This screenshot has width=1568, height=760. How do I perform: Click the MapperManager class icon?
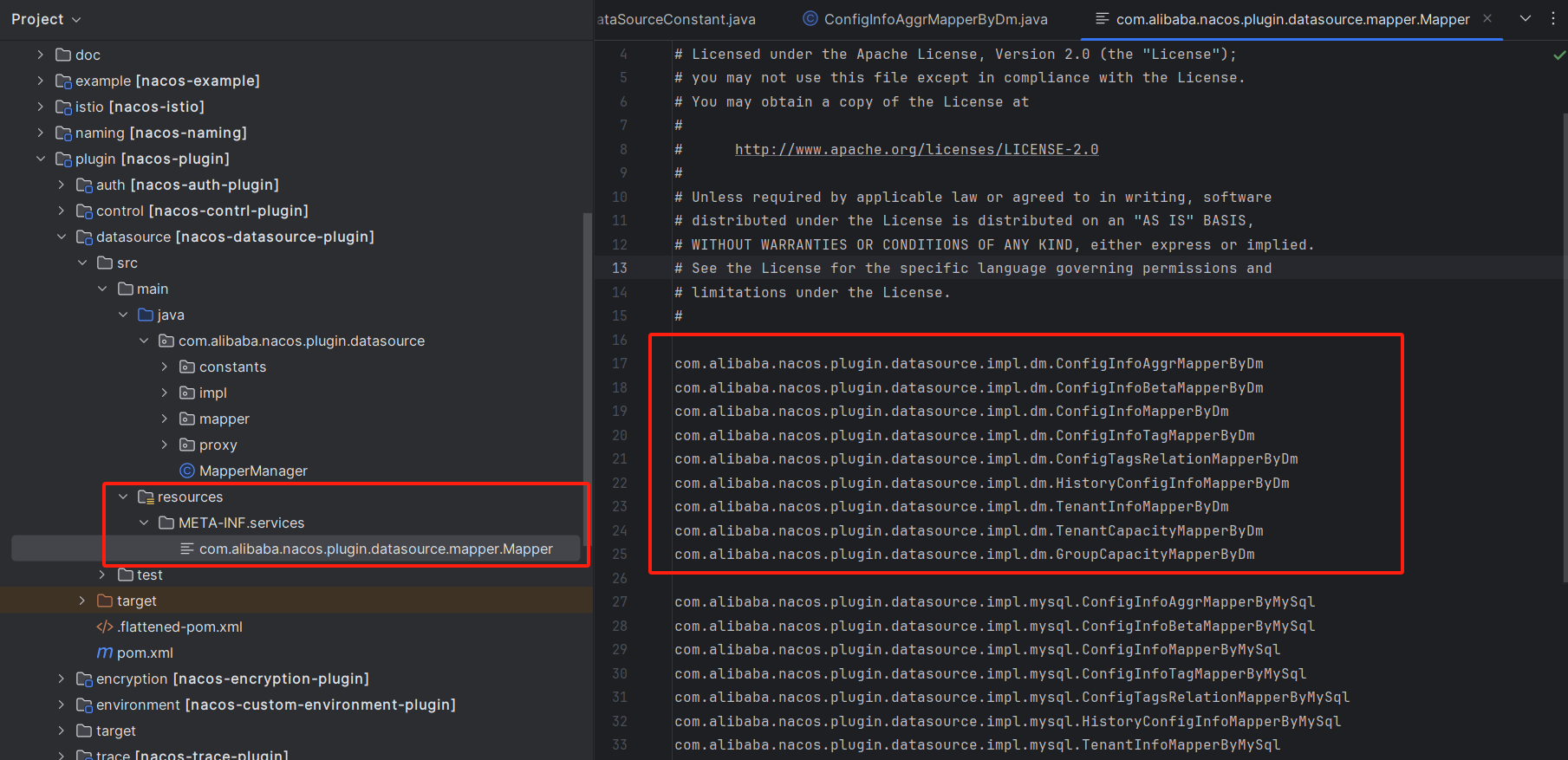[x=187, y=471]
